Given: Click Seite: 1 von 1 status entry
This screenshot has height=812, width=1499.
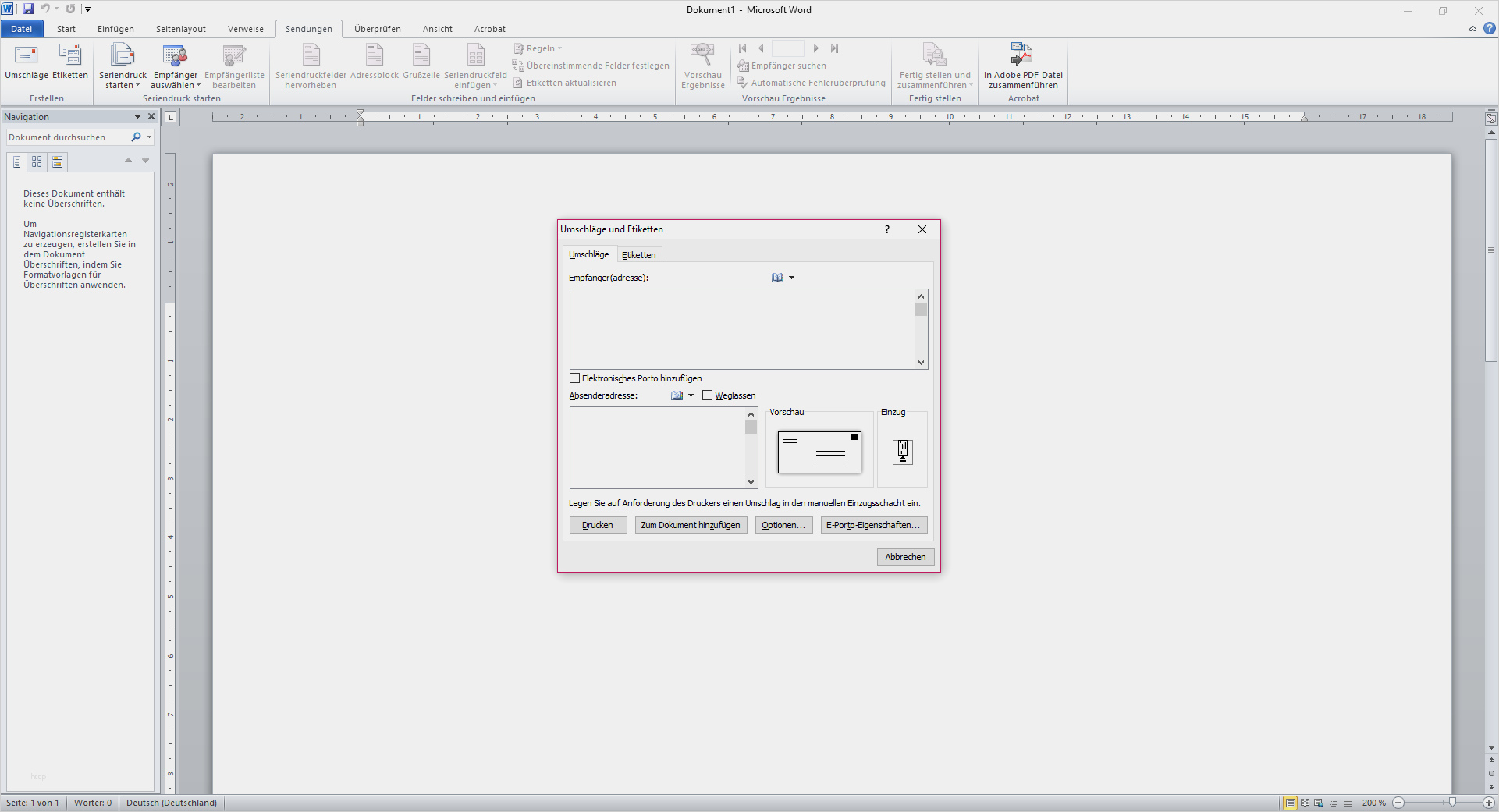Looking at the screenshot, I should click(x=33, y=803).
